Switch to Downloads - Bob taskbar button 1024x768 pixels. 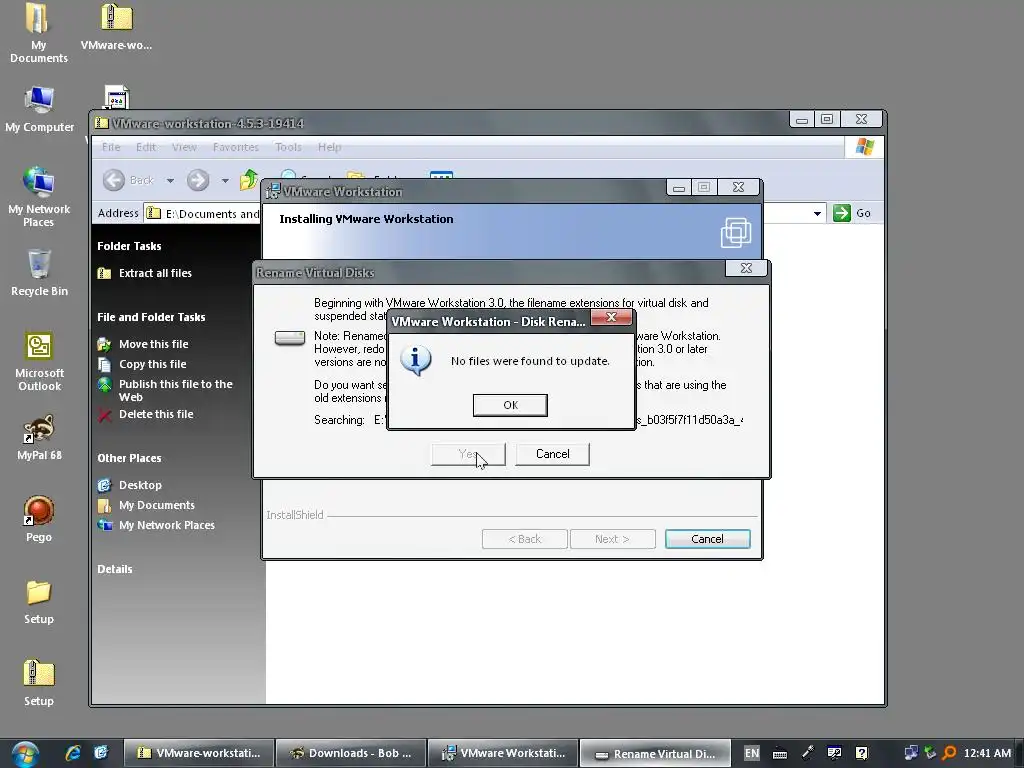pos(351,753)
